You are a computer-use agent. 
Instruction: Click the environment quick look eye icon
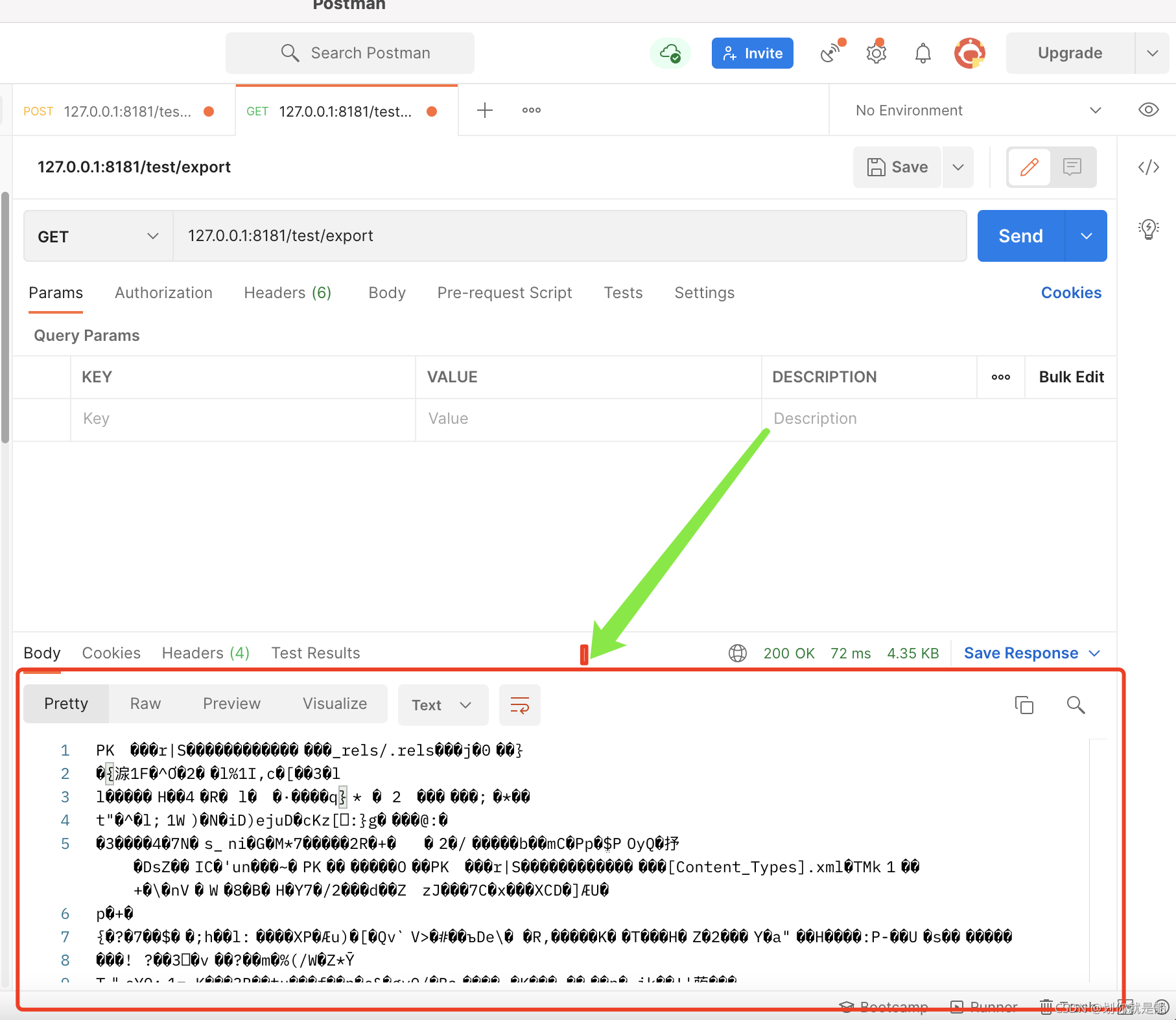click(x=1149, y=110)
